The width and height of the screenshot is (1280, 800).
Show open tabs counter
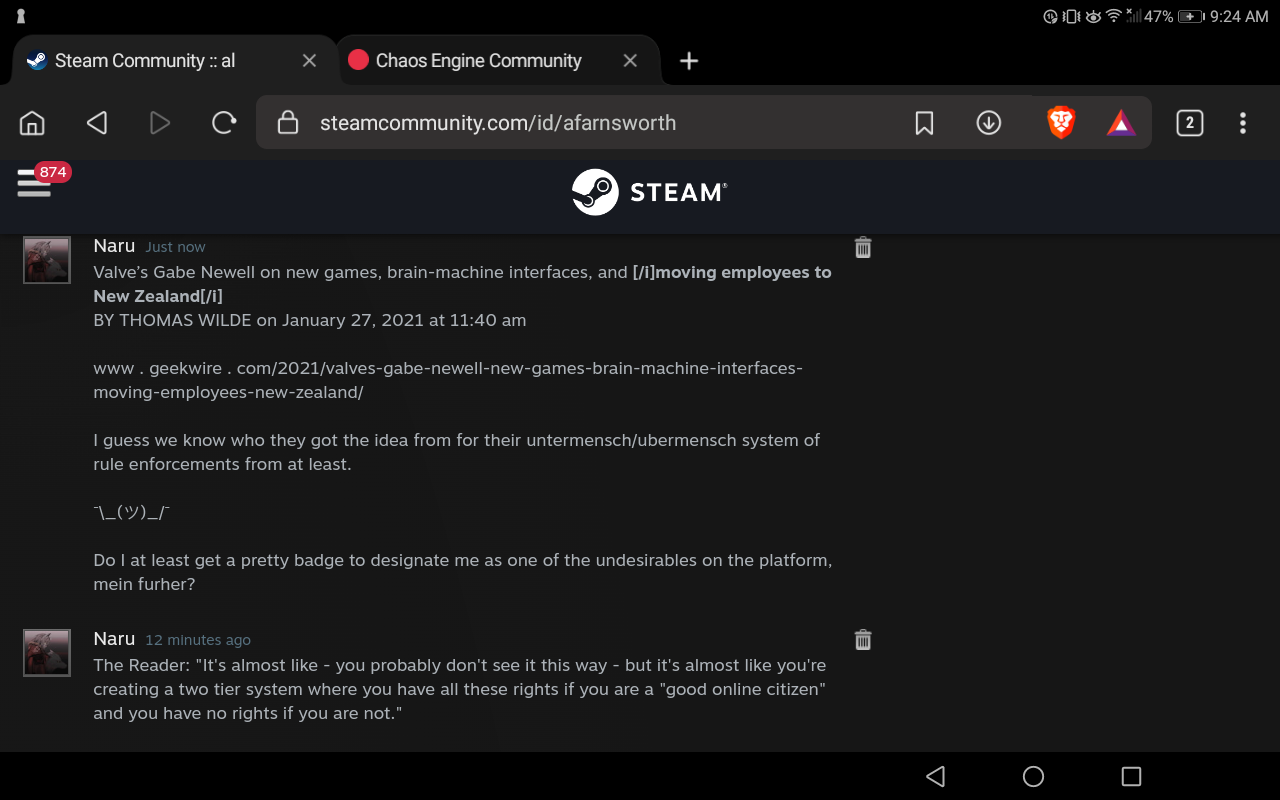(1189, 123)
